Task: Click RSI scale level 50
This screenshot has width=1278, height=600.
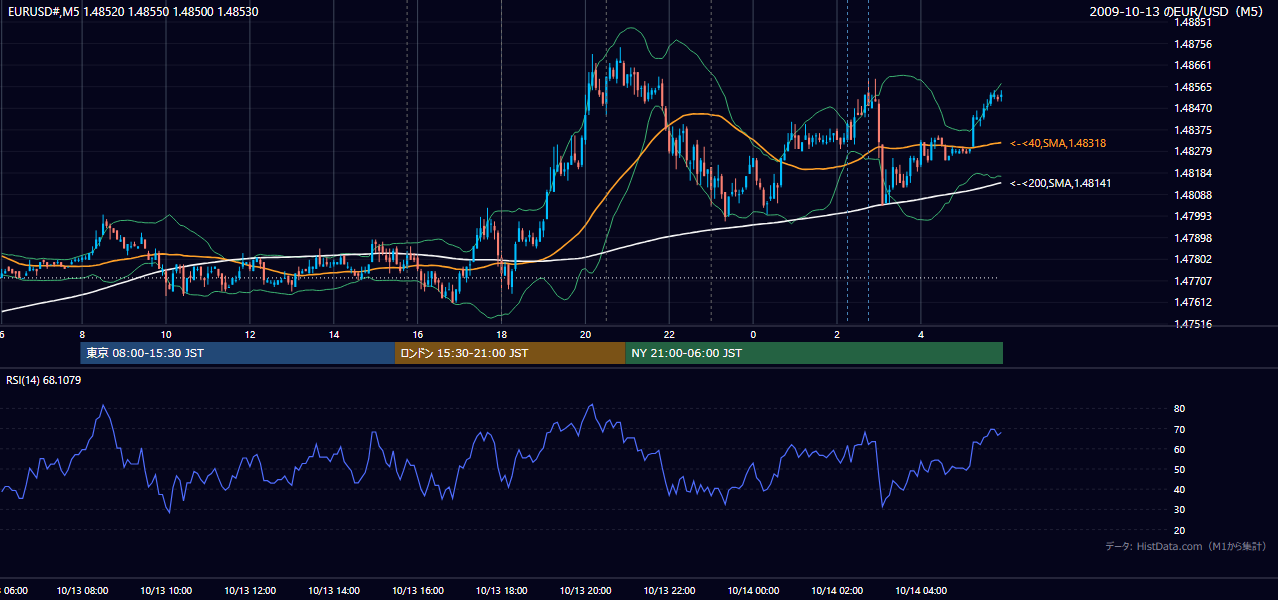Action: (x=1180, y=469)
